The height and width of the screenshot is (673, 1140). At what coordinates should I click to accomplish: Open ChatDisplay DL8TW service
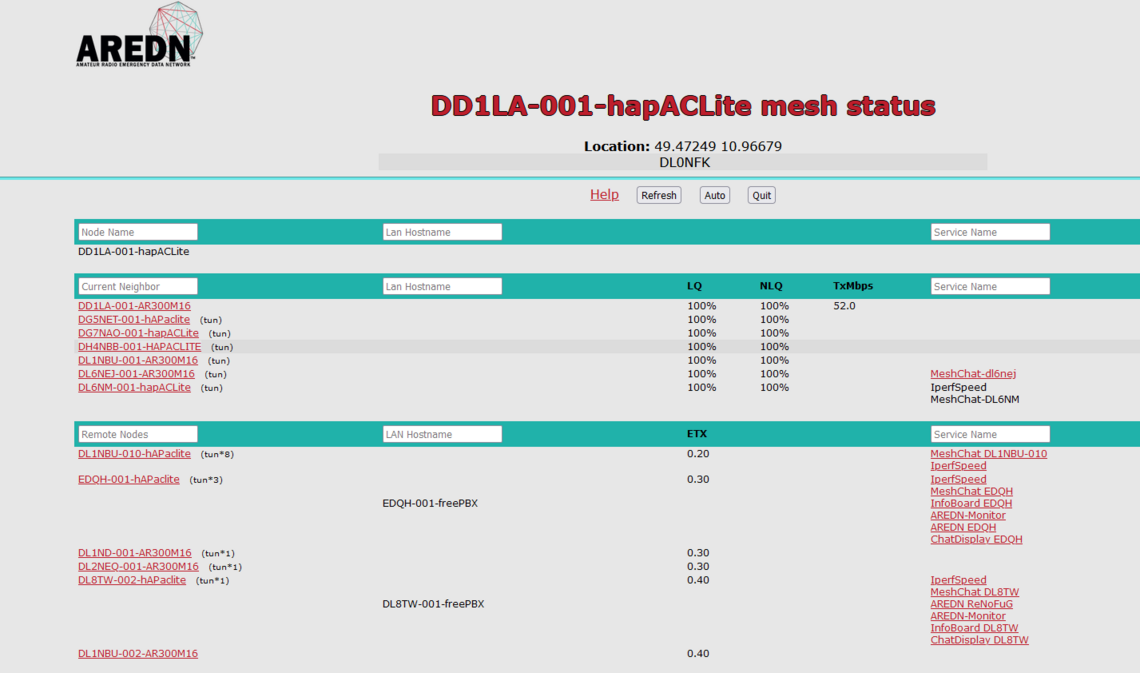tap(980, 641)
